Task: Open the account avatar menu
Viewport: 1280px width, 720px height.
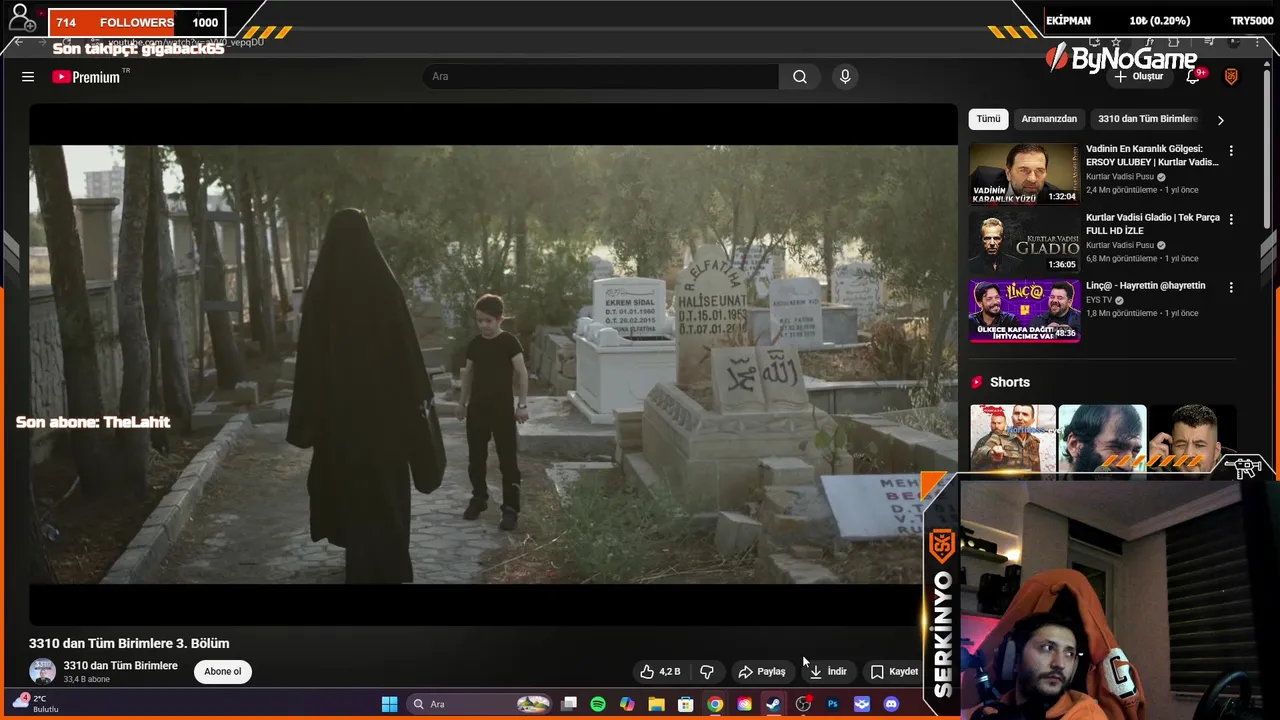Action: (1231, 77)
